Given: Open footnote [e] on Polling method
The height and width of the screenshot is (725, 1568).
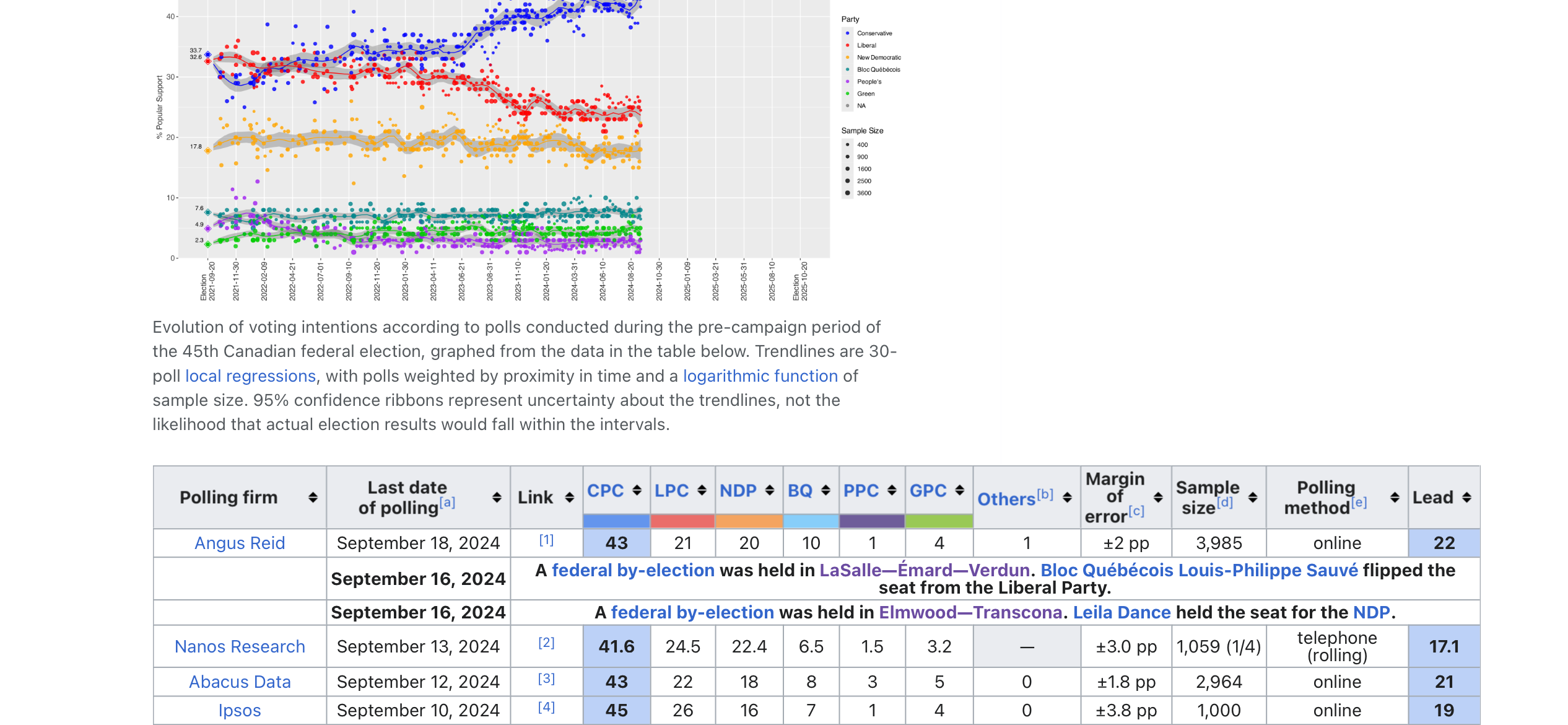Looking at the screenshot, I should point(1359,502).
